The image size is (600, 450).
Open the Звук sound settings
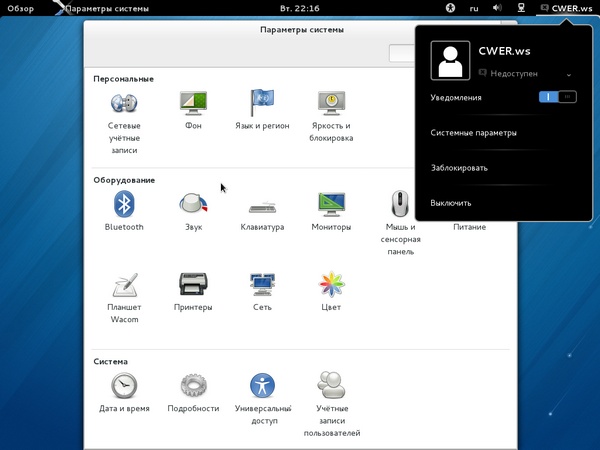click(193, 204)
